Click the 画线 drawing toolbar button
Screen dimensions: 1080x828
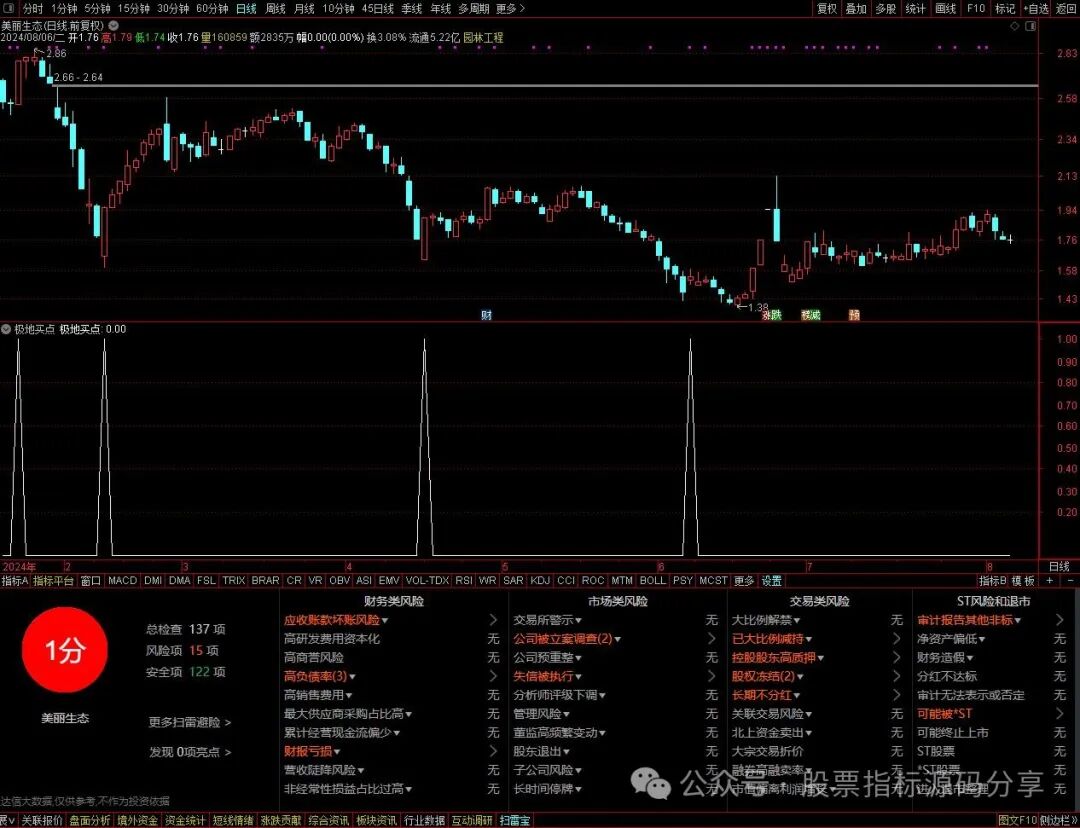coord(946,8)
